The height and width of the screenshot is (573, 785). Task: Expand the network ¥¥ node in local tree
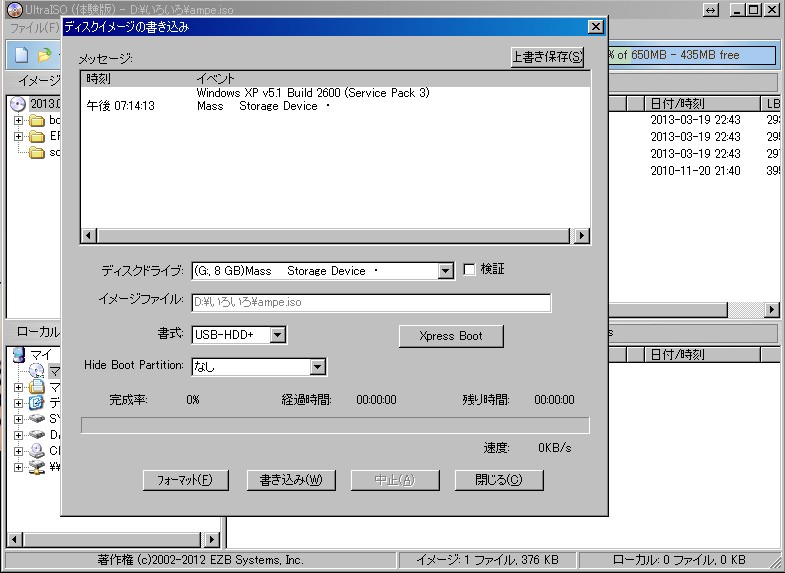point(19,467)
